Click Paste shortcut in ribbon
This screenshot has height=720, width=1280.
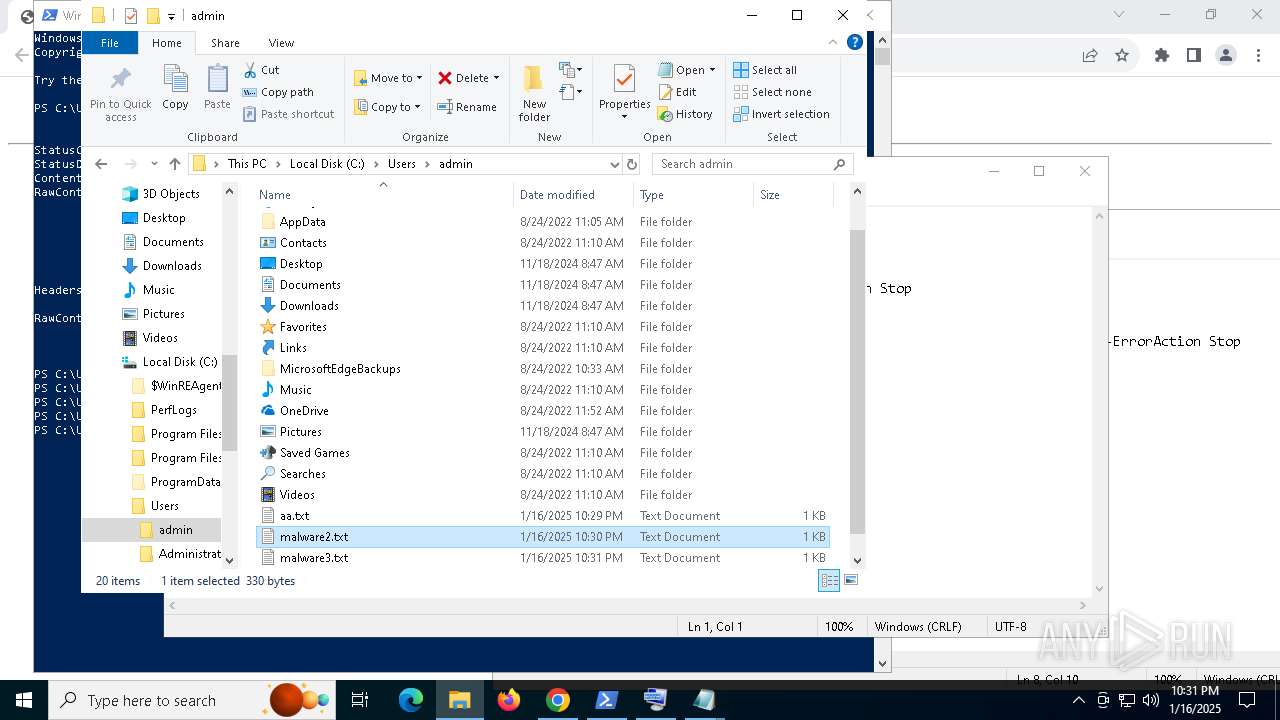(x=289, y=114)
